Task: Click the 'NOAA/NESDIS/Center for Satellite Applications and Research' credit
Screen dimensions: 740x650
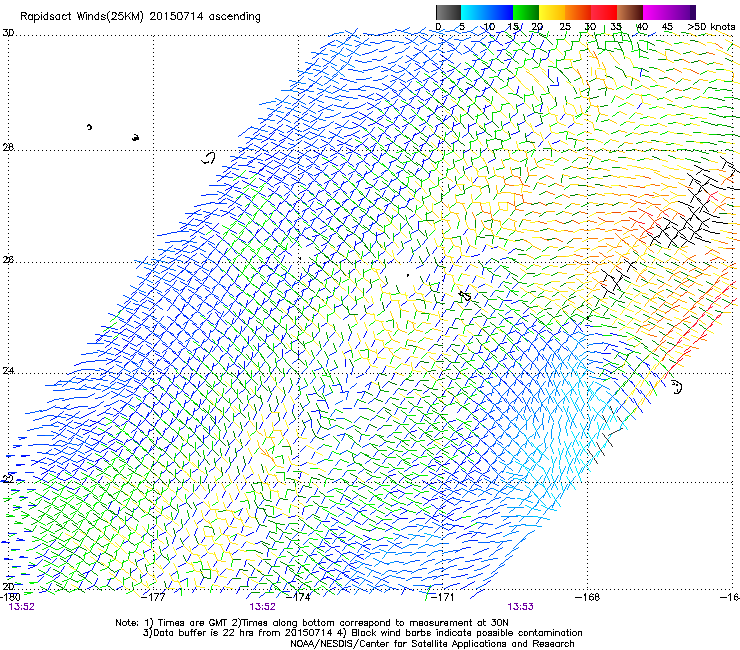Action: [x=432, y=644]
